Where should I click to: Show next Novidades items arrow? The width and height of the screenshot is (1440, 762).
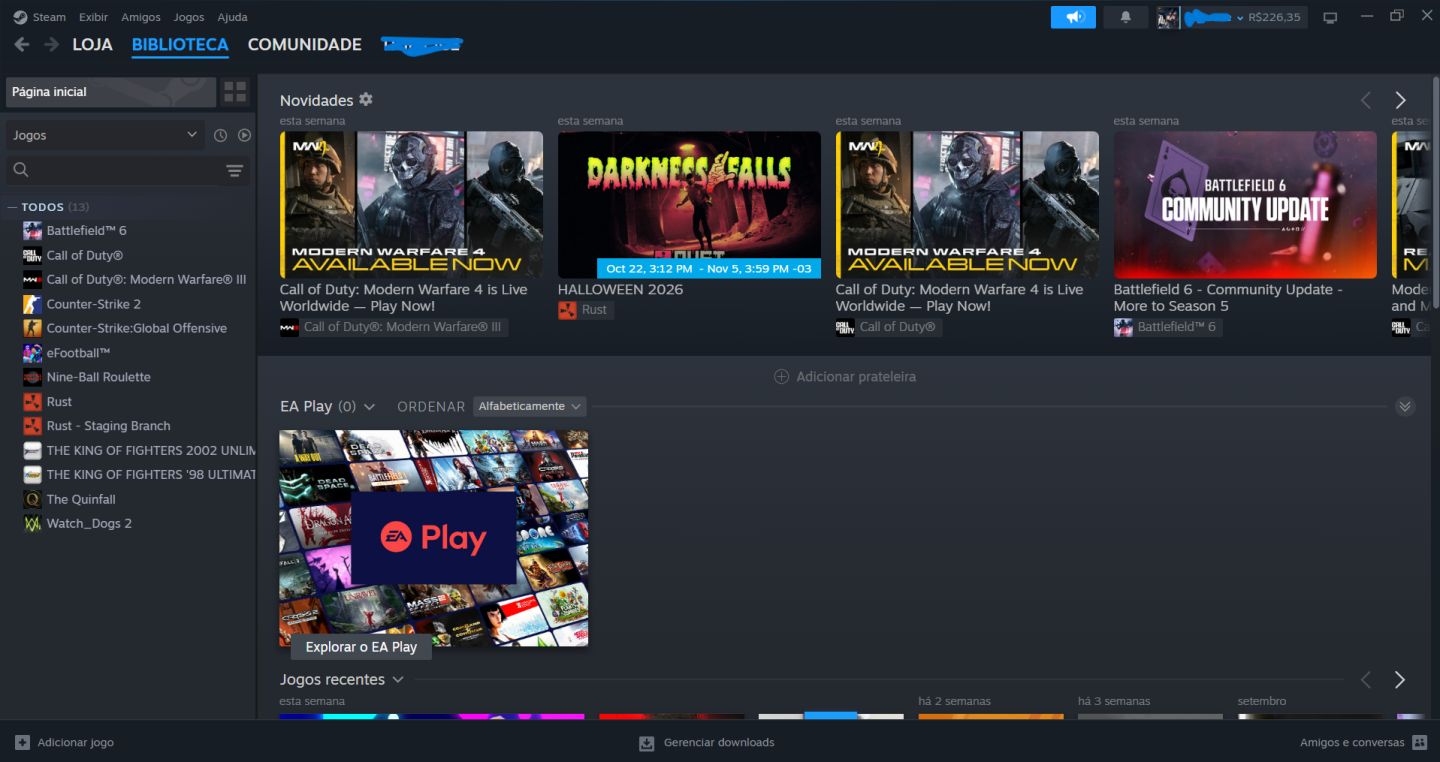(x=1400, y=100)
